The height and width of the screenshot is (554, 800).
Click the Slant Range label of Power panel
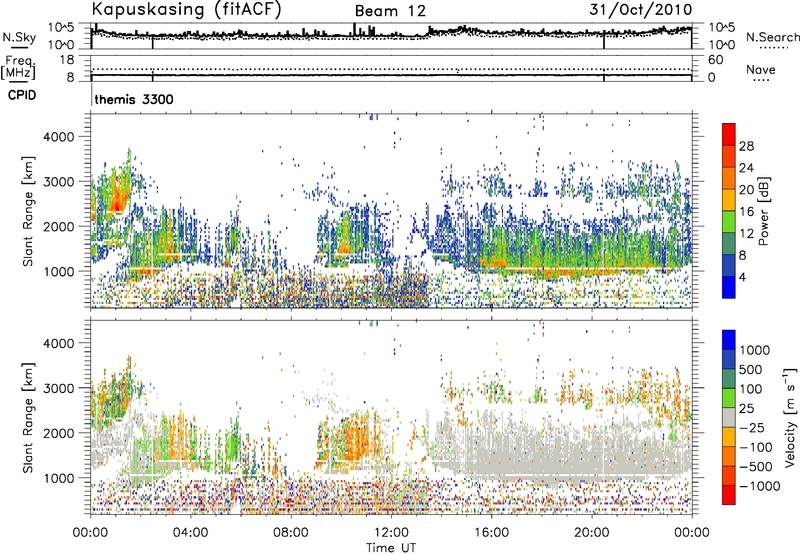click(x=28, y=211)
